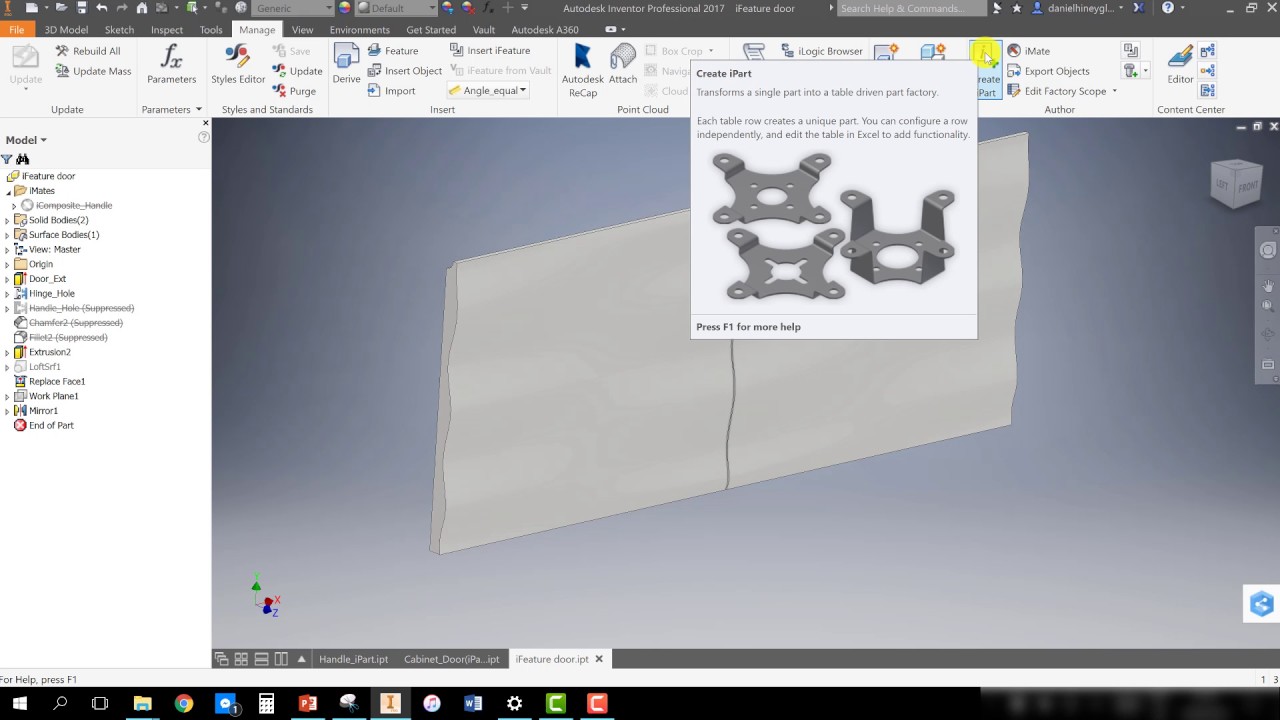Select the suppressed Handle_Hole feature
1280x720 pixels.
[x=81, y=308]
